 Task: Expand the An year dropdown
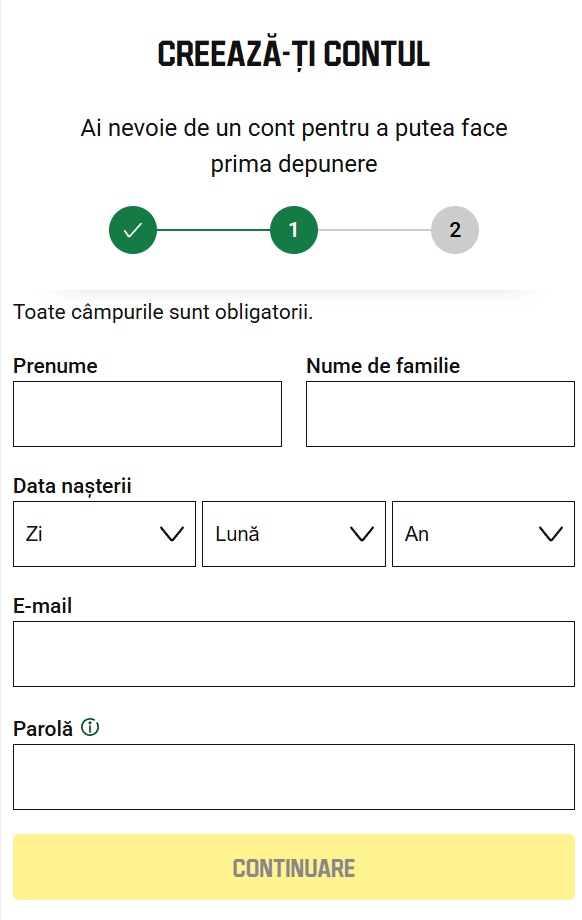click(x=483, y=534)
